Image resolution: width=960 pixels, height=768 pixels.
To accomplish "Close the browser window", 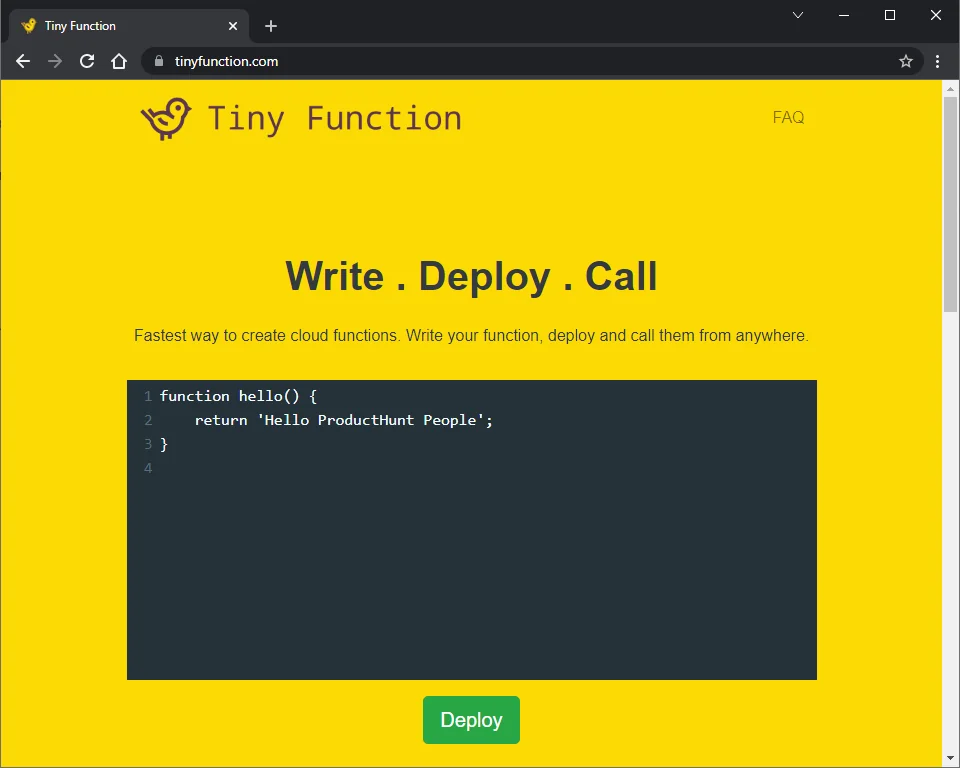I will tap(936, 15).
